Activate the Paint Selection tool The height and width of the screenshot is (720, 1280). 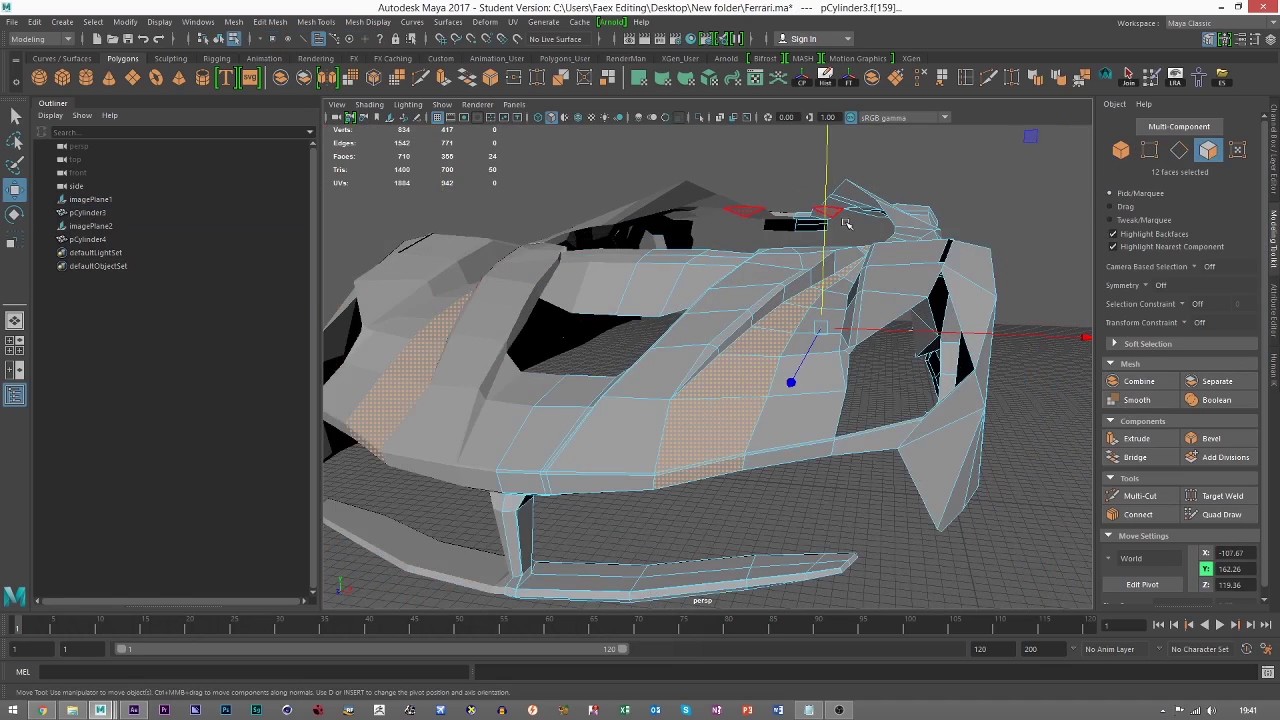[x=15, y=165]
